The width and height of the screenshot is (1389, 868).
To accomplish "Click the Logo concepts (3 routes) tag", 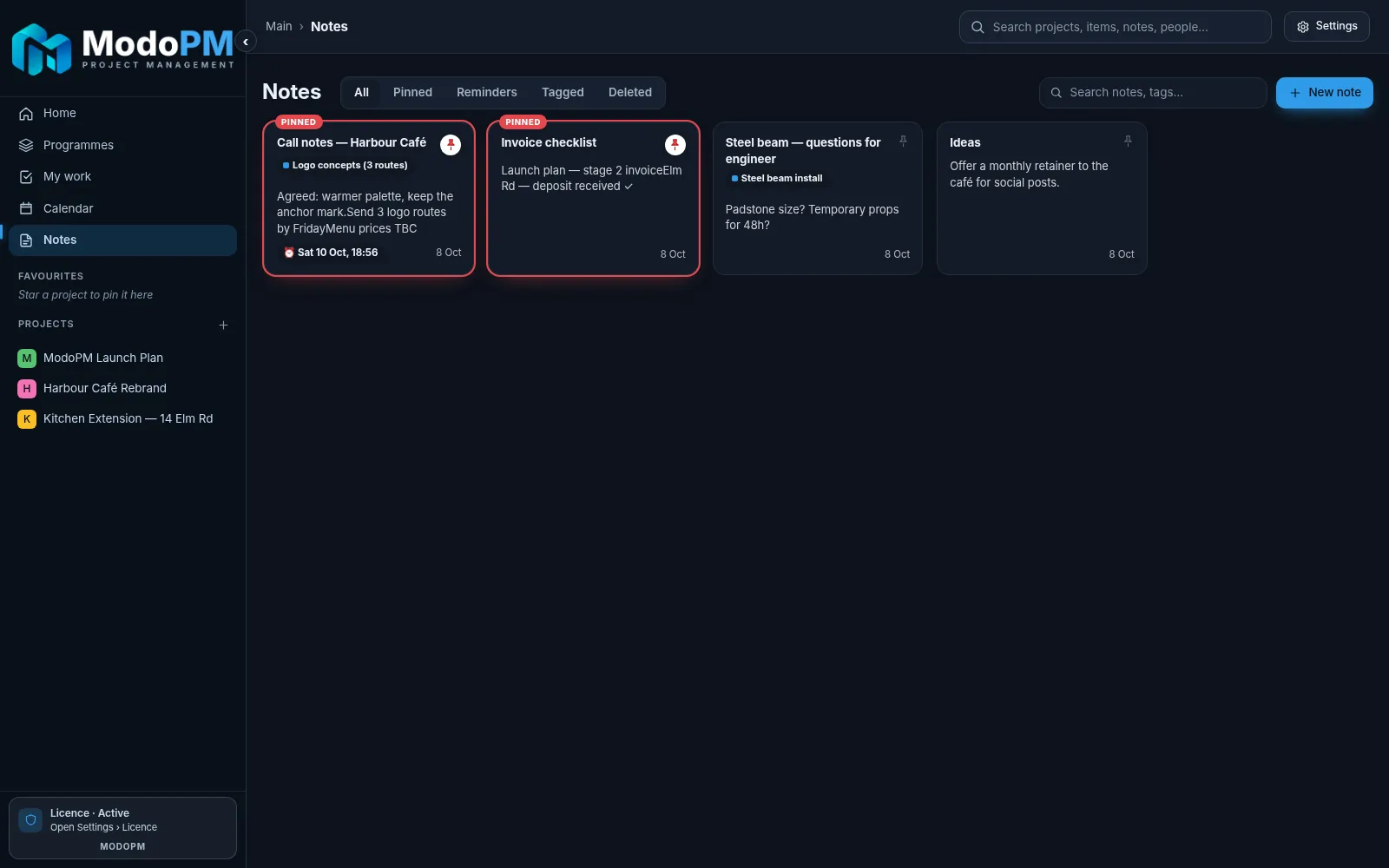I will (345, 166).
